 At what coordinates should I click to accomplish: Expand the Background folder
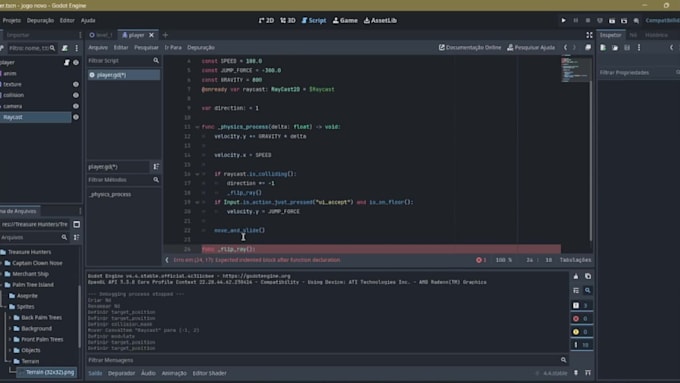10,328
